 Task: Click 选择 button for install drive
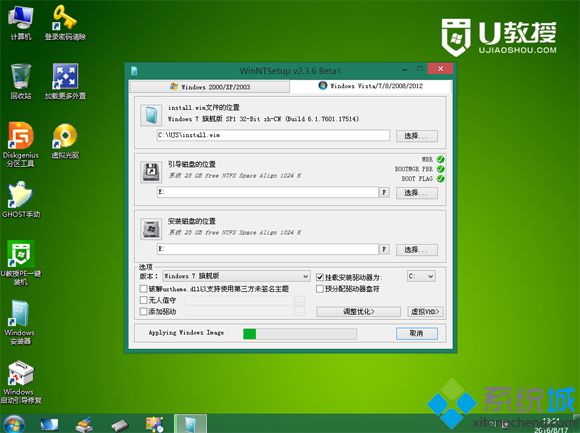[x=417, y=250]
